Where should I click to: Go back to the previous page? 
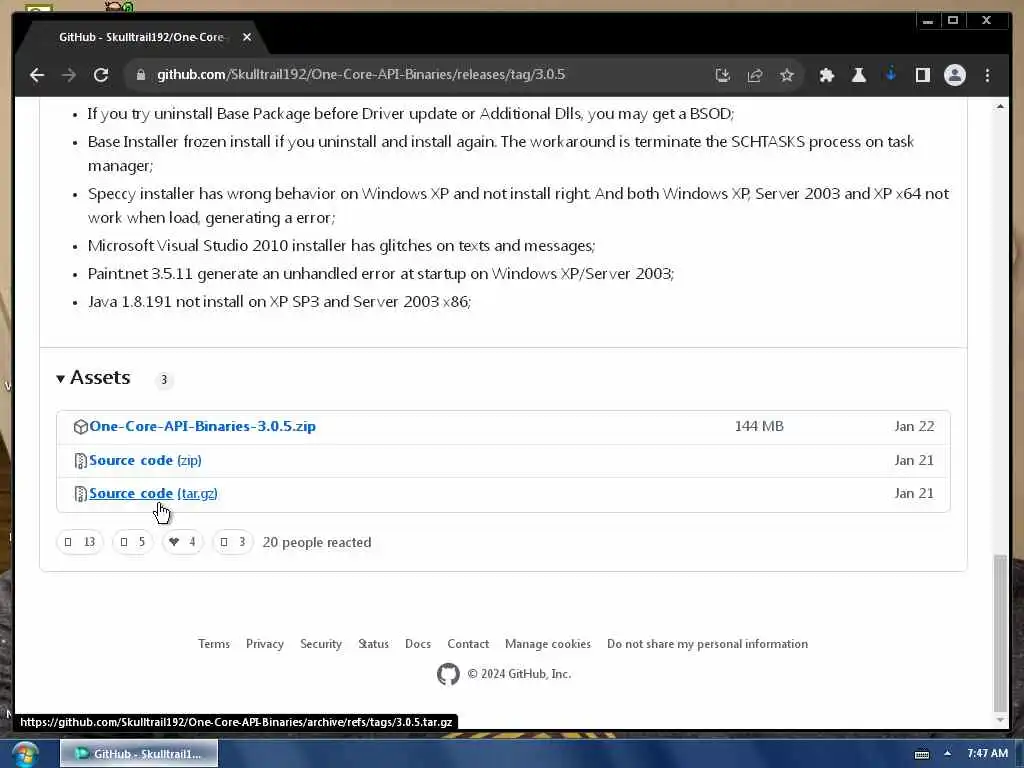pos(37,75)
